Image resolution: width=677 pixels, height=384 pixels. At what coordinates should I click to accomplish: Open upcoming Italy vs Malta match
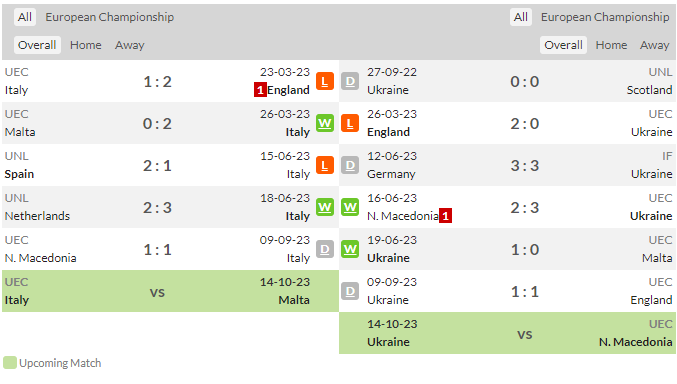171,291
